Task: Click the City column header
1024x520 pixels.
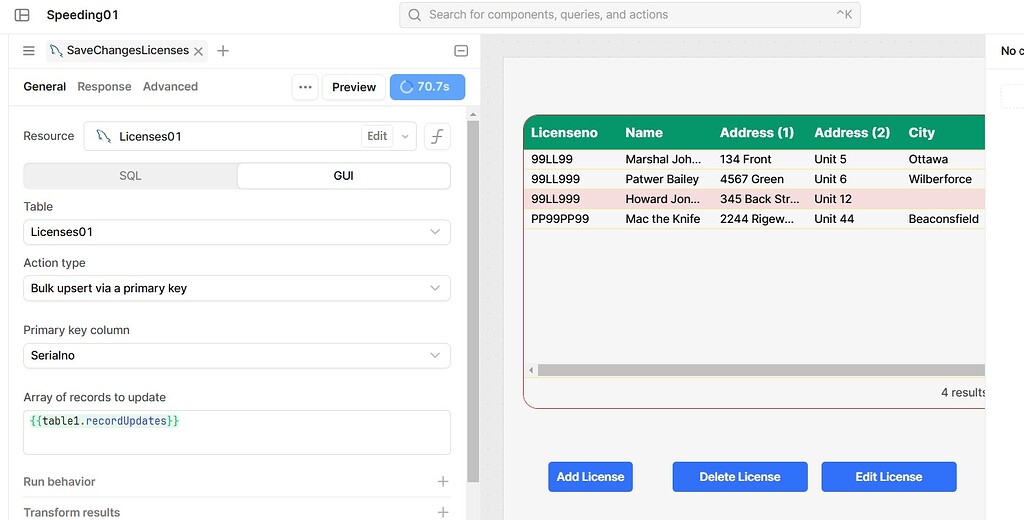Action: tap(921, 133)
